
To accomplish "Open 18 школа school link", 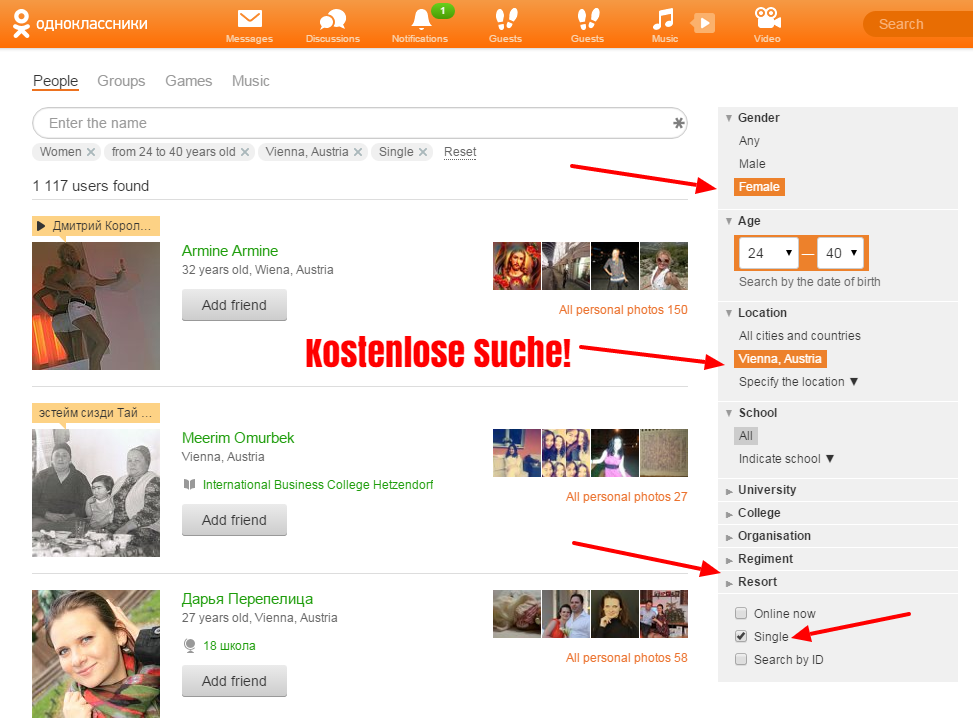I will (x=229, y=646).
